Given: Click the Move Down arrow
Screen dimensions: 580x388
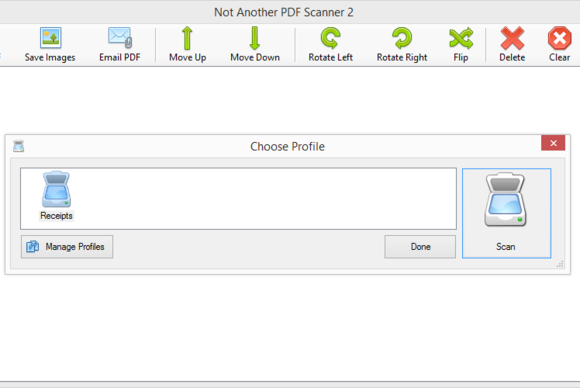Looking at the screenshot, I should coord(255,44).
